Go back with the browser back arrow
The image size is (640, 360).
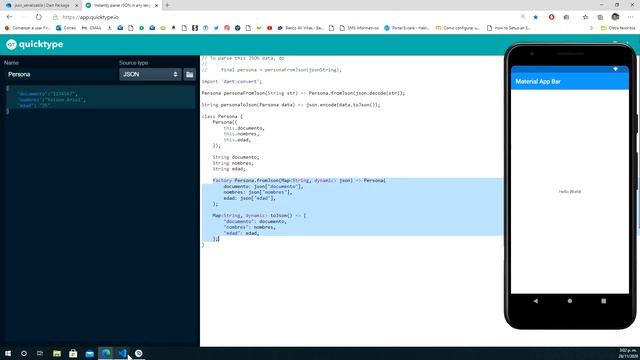pyautogui.click(x=9, y=17)
